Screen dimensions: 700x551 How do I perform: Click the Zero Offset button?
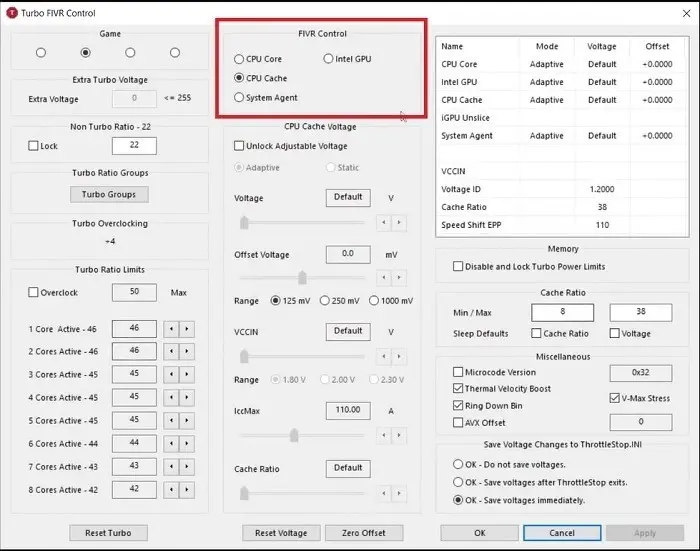(x=364, y=533)
